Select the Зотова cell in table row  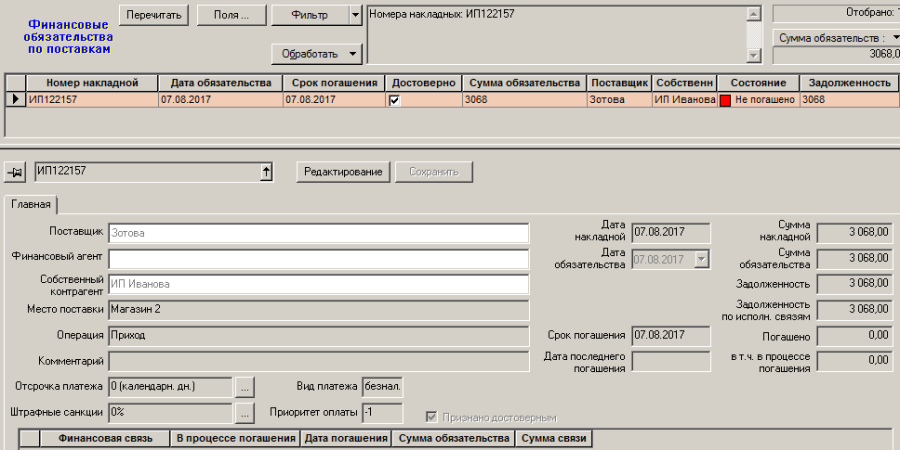coord(620,99)
